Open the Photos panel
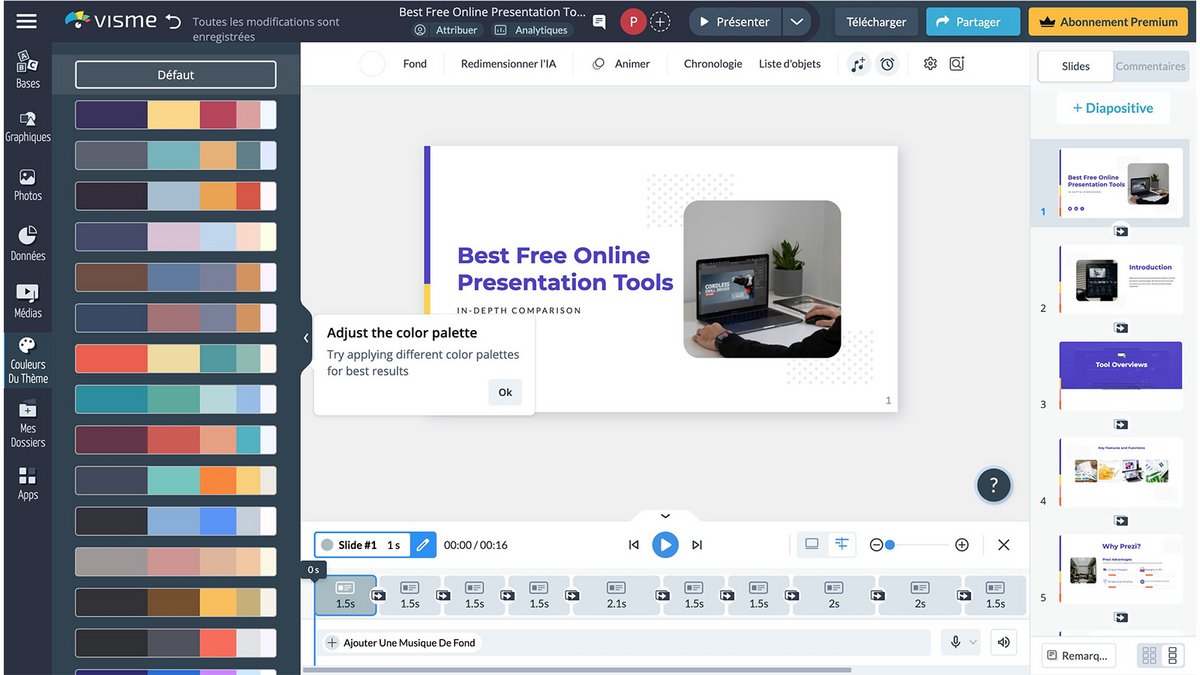The width and height of the screenshot is (1200, 675). (x=28, y=185)
